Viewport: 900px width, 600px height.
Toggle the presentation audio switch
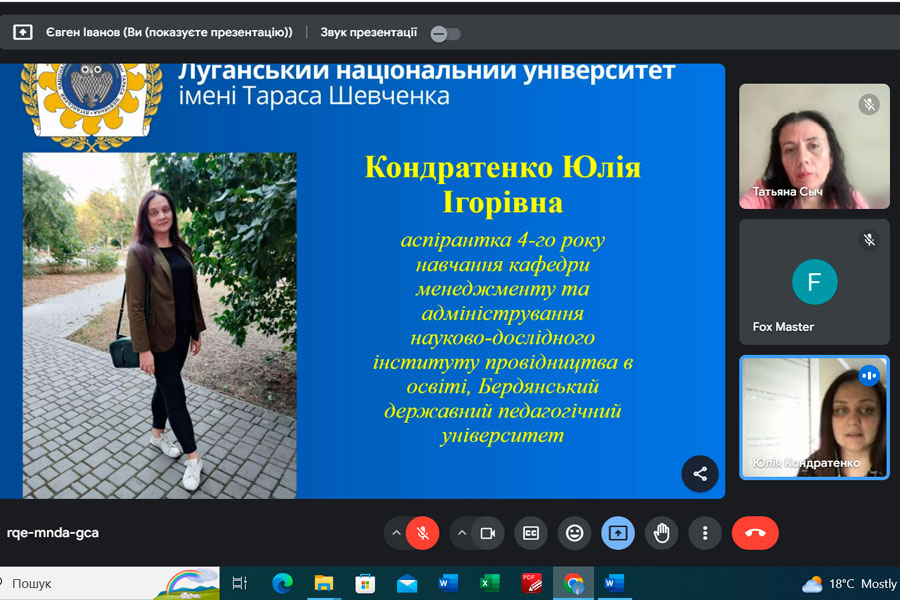tap(445, 34)
